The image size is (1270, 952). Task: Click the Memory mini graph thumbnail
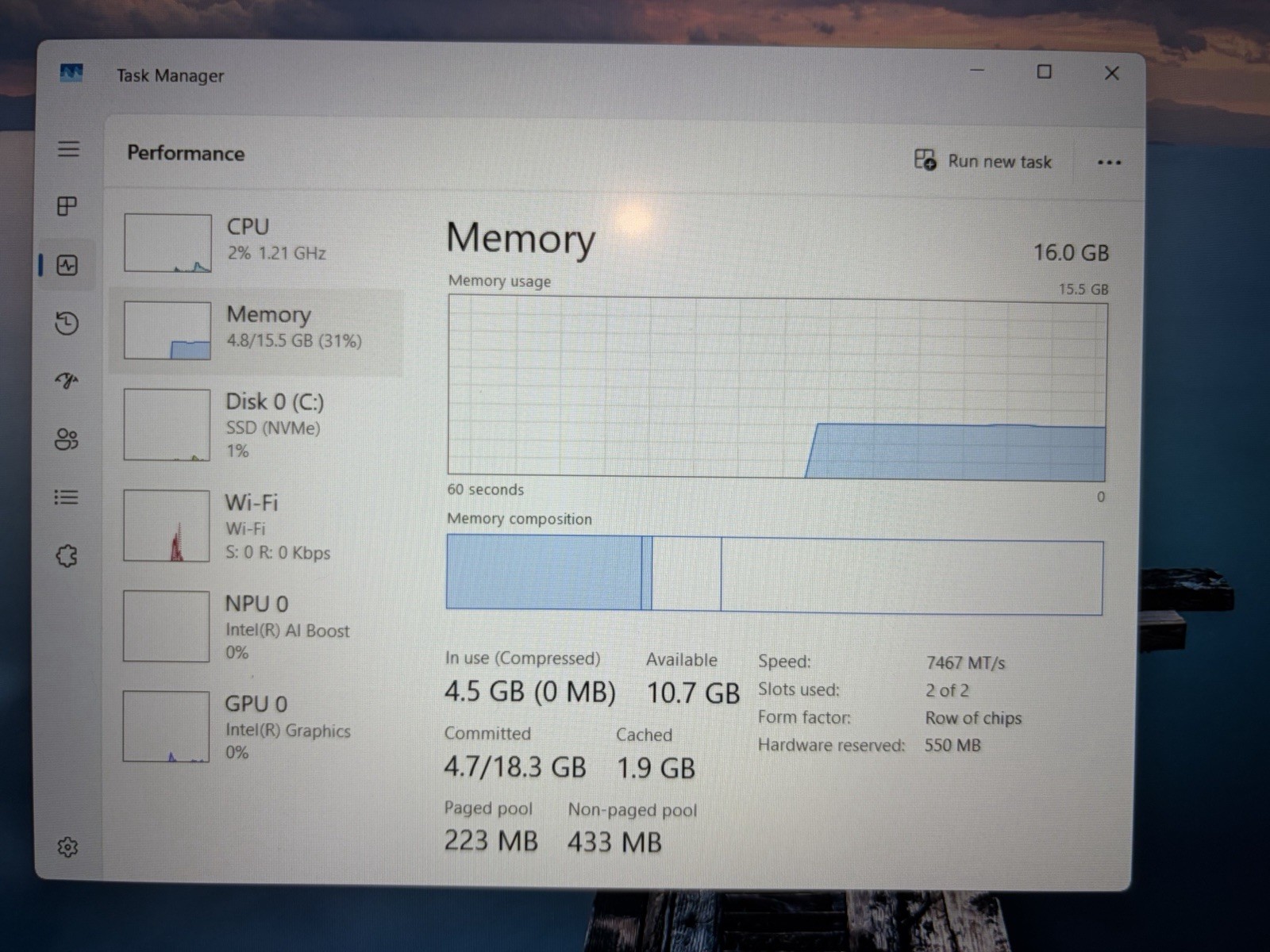click(x=167, y=331)
